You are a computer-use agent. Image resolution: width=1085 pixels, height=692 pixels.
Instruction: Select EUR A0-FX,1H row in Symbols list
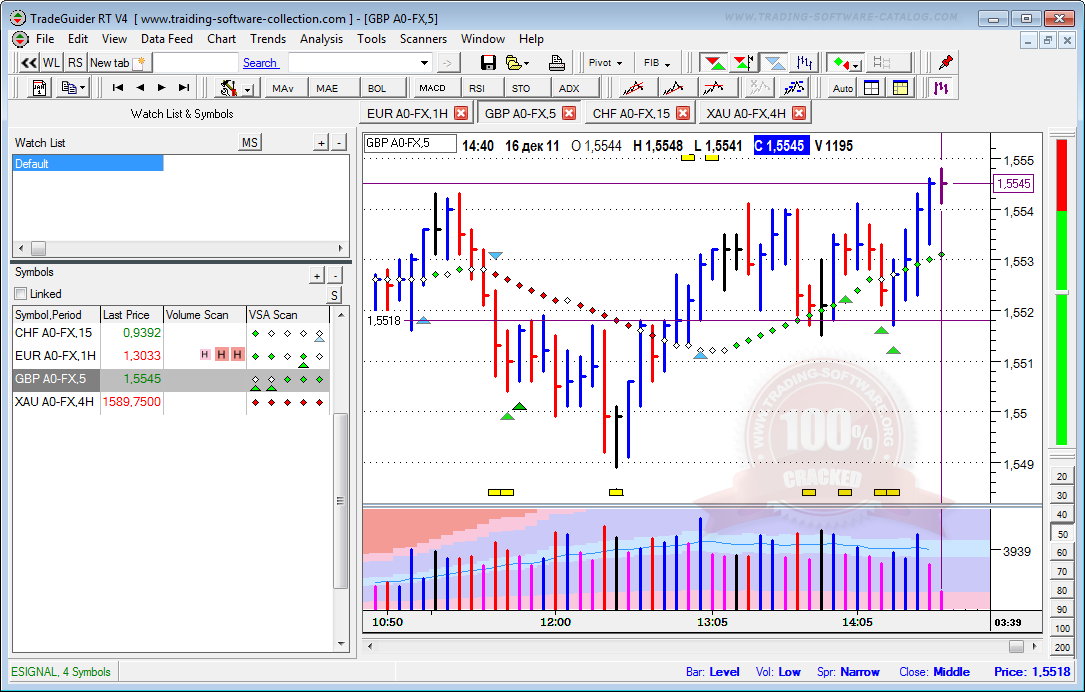click(55, 355)
